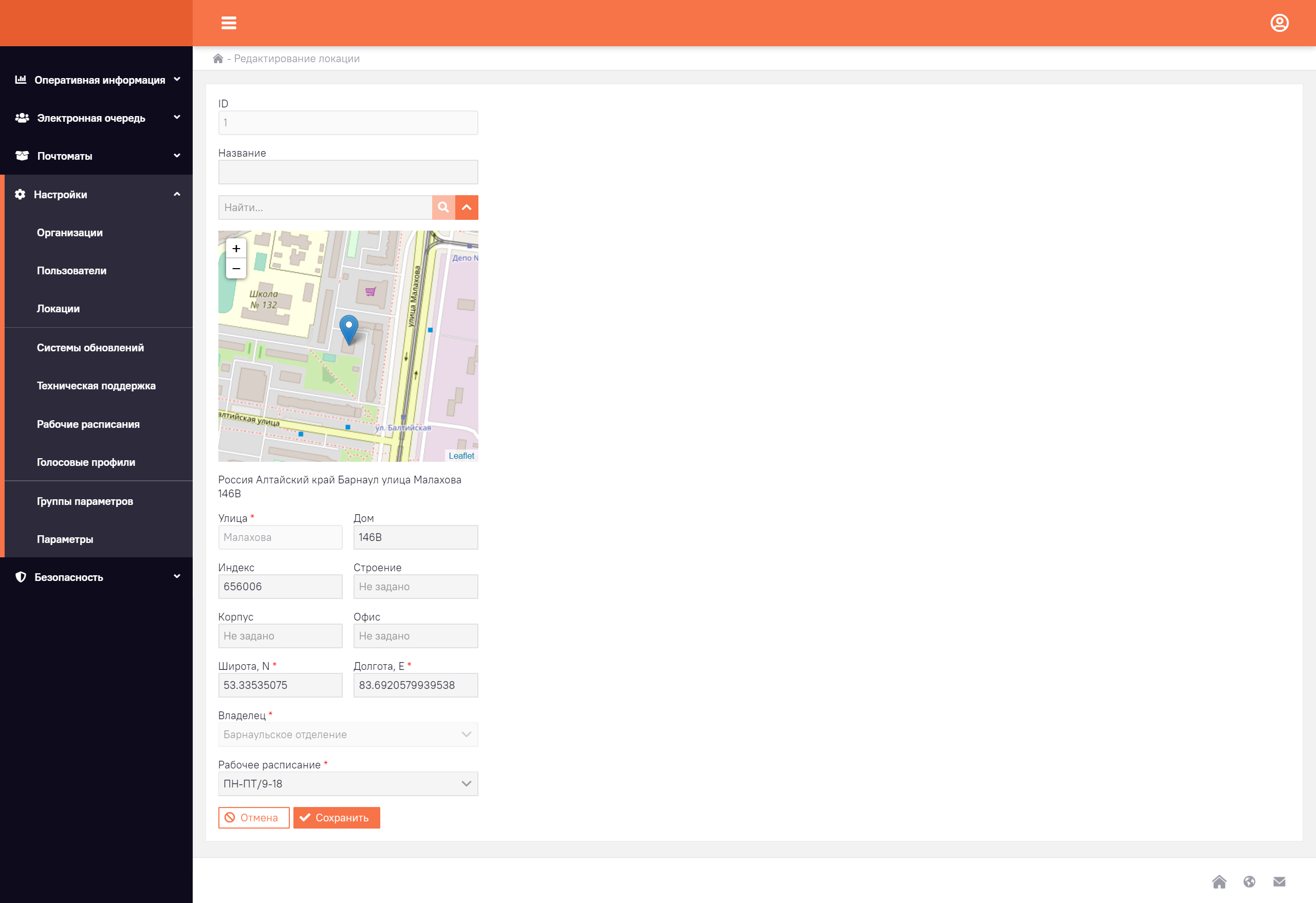The width and height of the screenshot is (1316, 903).
Task: Collapse Настройки section chevron
Action: click(x=177, y=194)
